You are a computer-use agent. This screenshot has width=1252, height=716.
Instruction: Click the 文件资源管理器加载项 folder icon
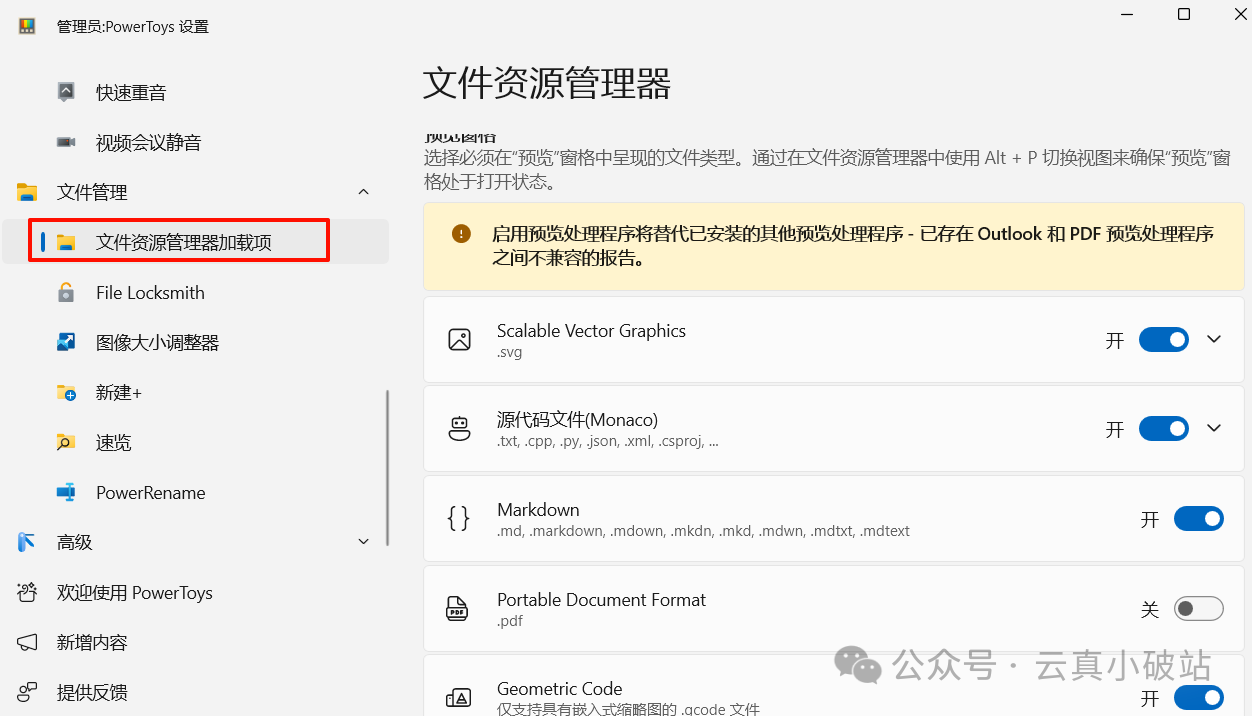66,242
